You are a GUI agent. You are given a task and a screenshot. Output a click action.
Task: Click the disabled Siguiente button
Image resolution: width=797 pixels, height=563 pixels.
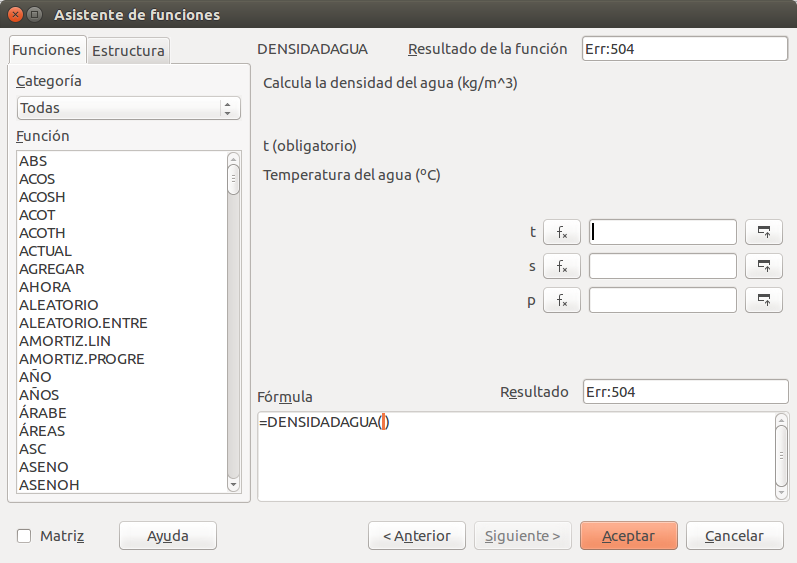[523, 536]
